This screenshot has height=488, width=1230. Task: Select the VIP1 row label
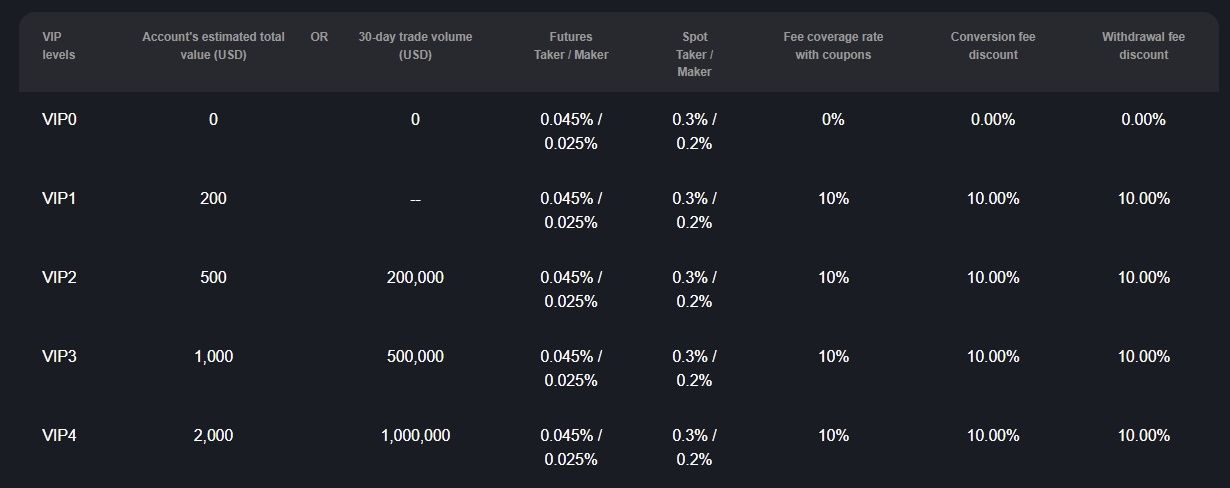tap(59, 198)
